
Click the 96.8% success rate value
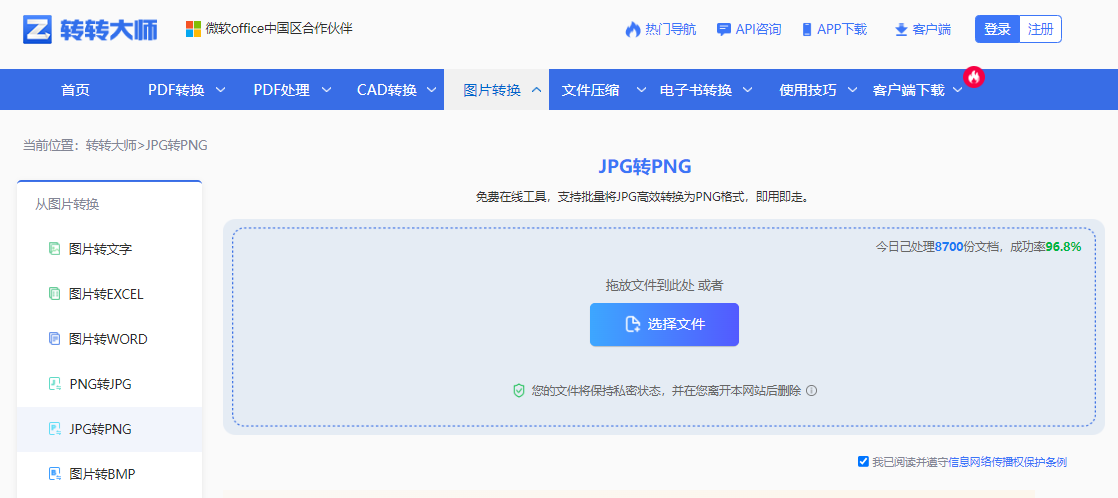tap(1063, 247)
